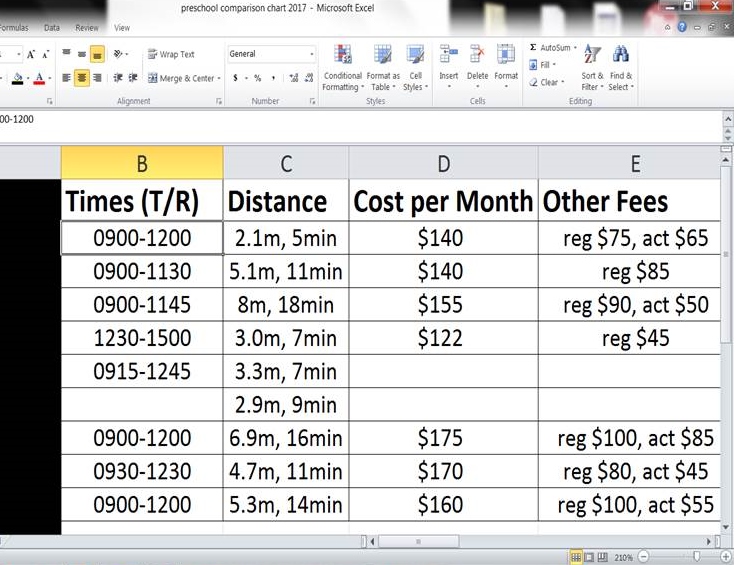Click the zoom in plus button
Viewport: 738px width, 565px height.
(726, 557)
